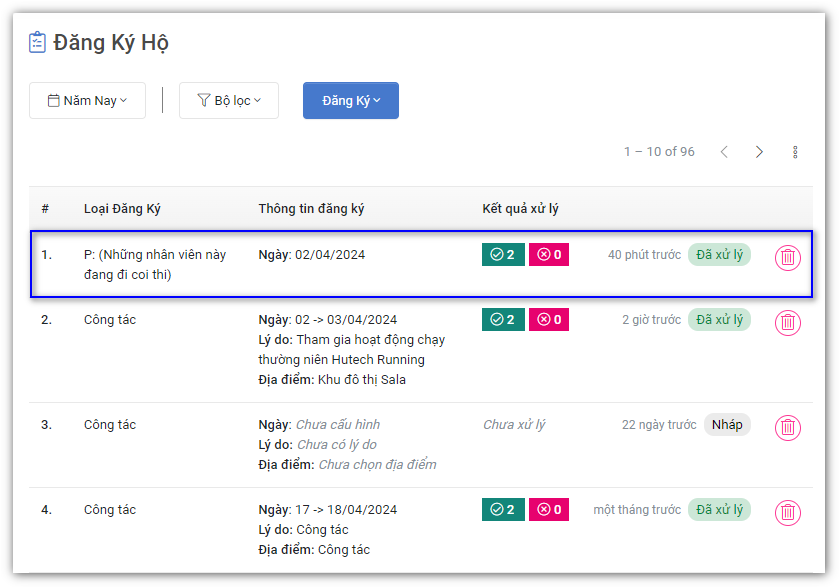Click the clipboard icon beside Đăng Ký Hộ
Screen dimensions: 839x587
click(x=38, y=42)
